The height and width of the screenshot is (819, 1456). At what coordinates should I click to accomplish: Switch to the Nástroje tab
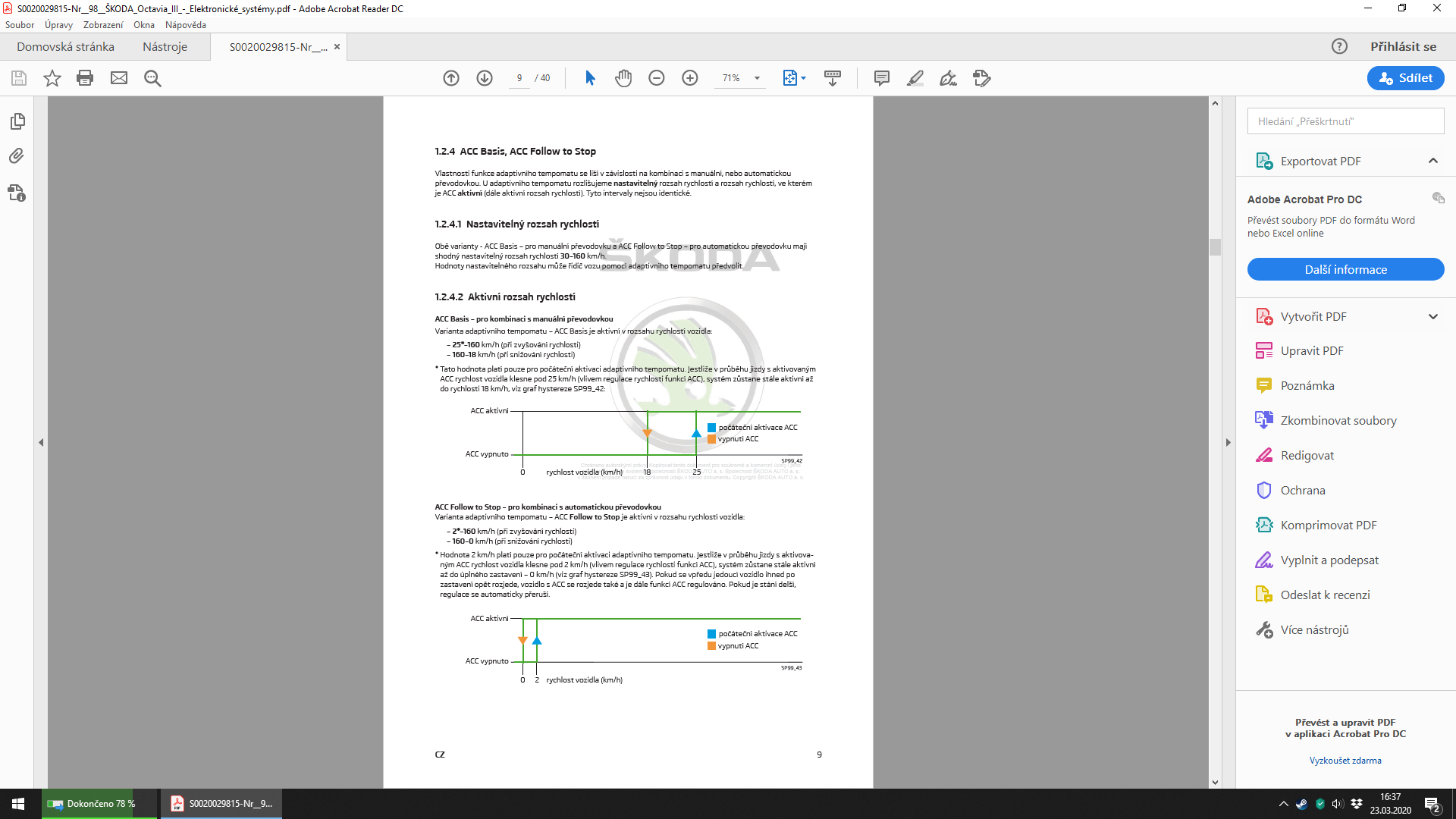tap(165, 47)
